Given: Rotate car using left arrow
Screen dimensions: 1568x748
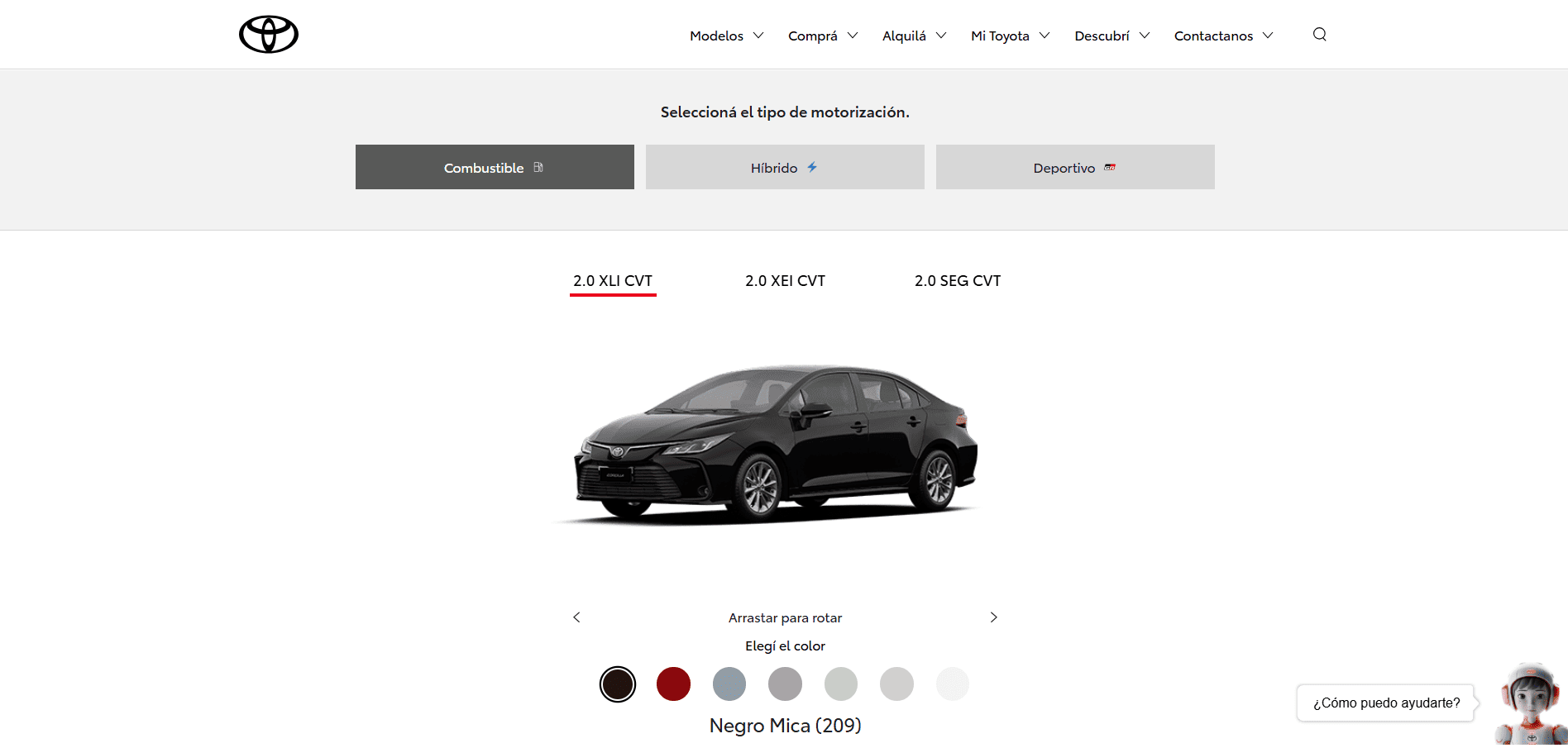Looking at the screenshot, I should point(576,617).
